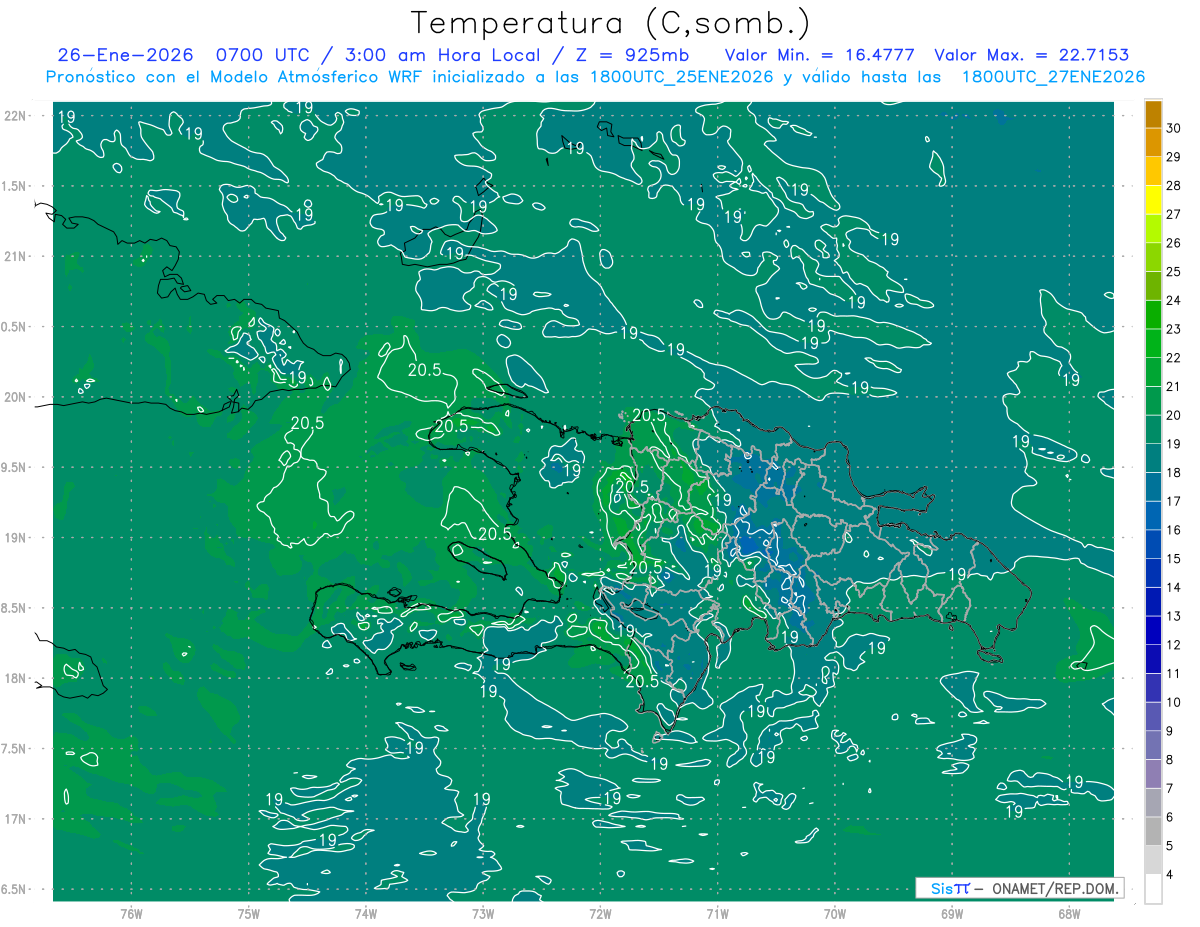The width and height of the screenshot is (1200, 927).
Task: Click the "22N" latitude label
Action: [17, 115]
